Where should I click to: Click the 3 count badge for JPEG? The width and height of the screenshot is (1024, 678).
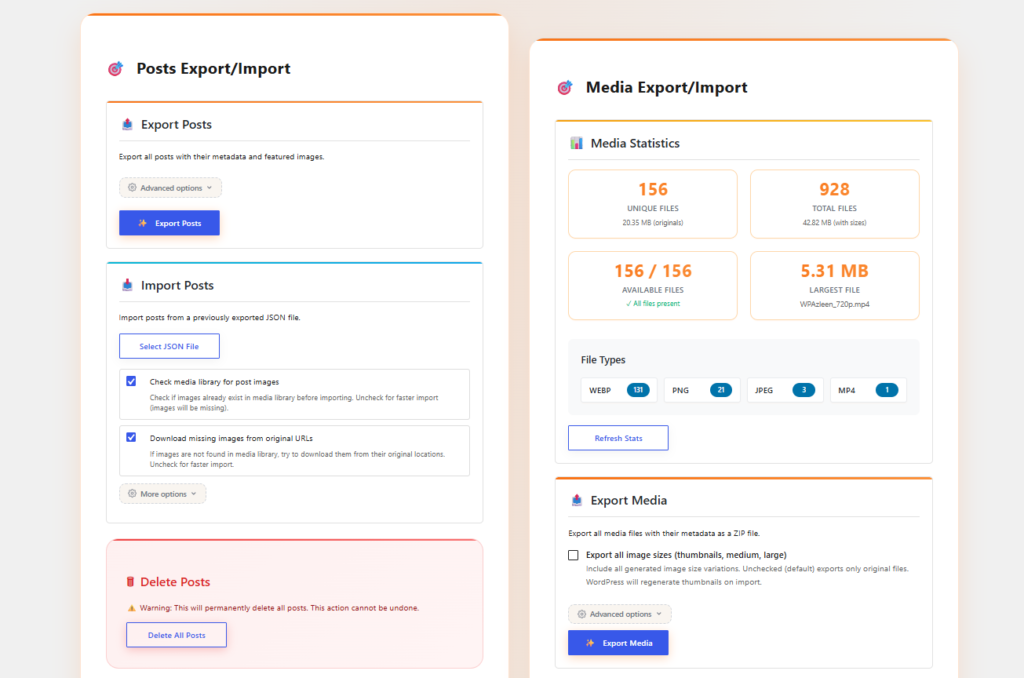pyautogui.click(x=804, y=391)
